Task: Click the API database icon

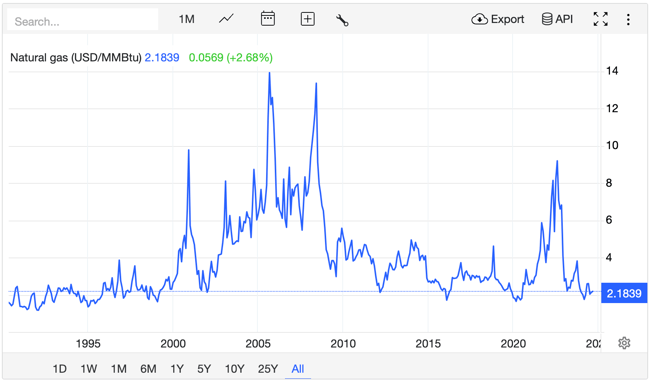Action: coord(557,19)
